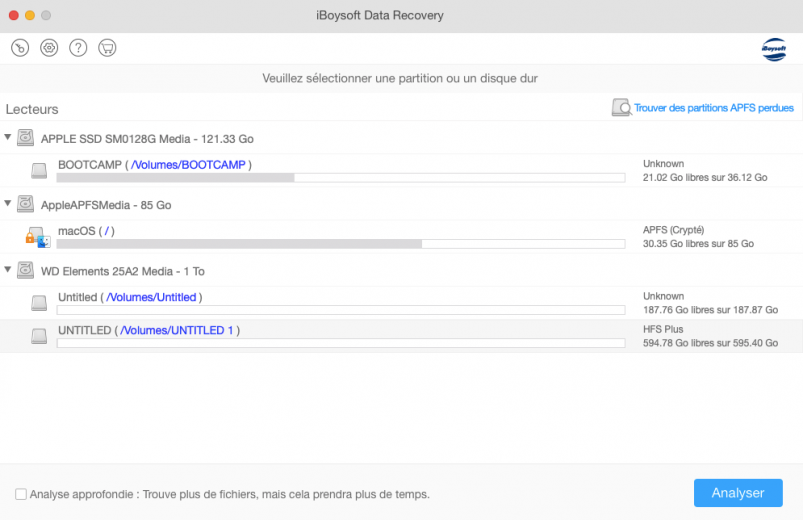This screenshot has height=520, width=803.
Task: Click Unknown label in the Untitled row
Action: click(663, 296)
